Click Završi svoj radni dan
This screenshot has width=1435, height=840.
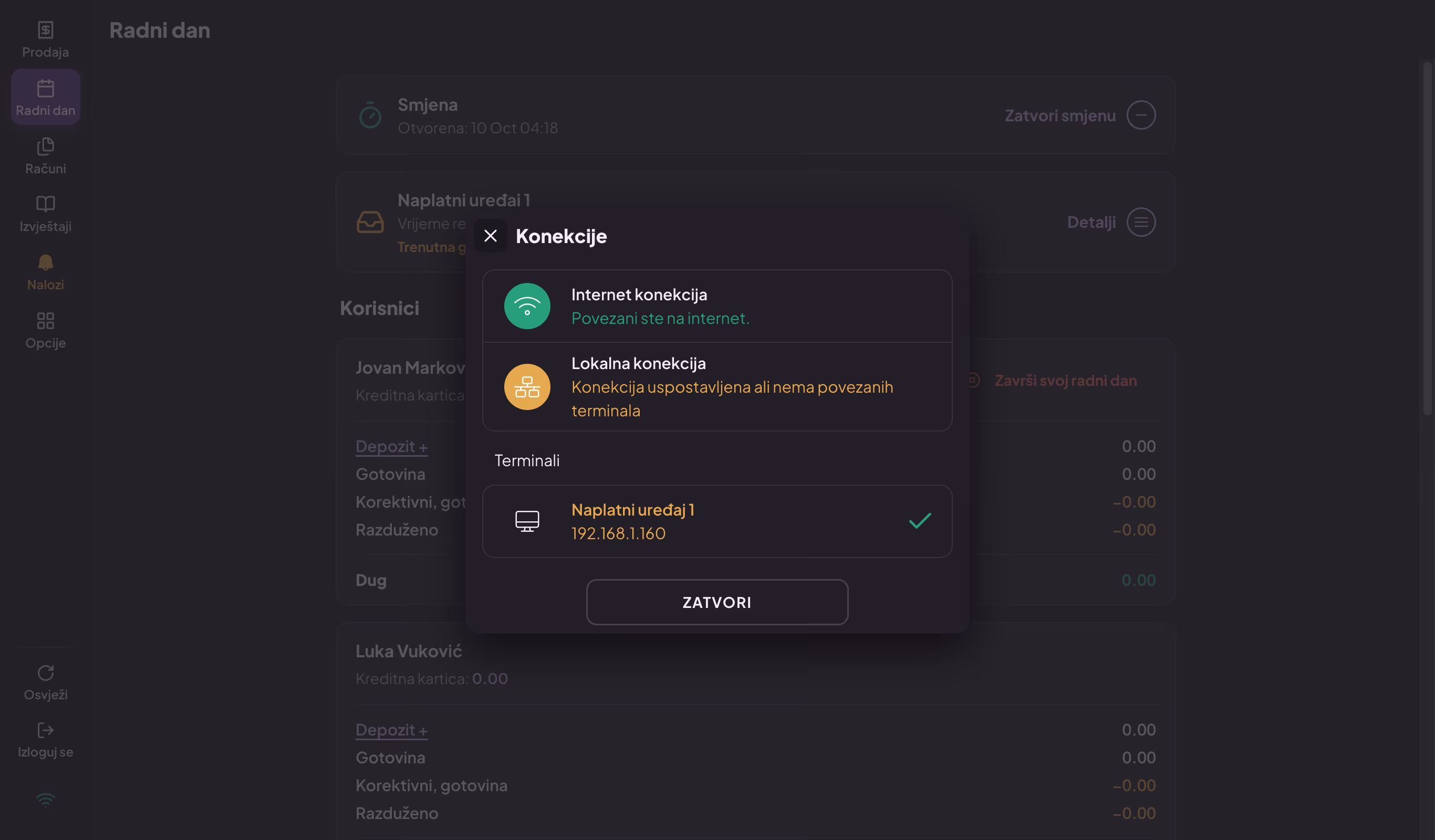pyautogui.click(x=1065, y=380)
